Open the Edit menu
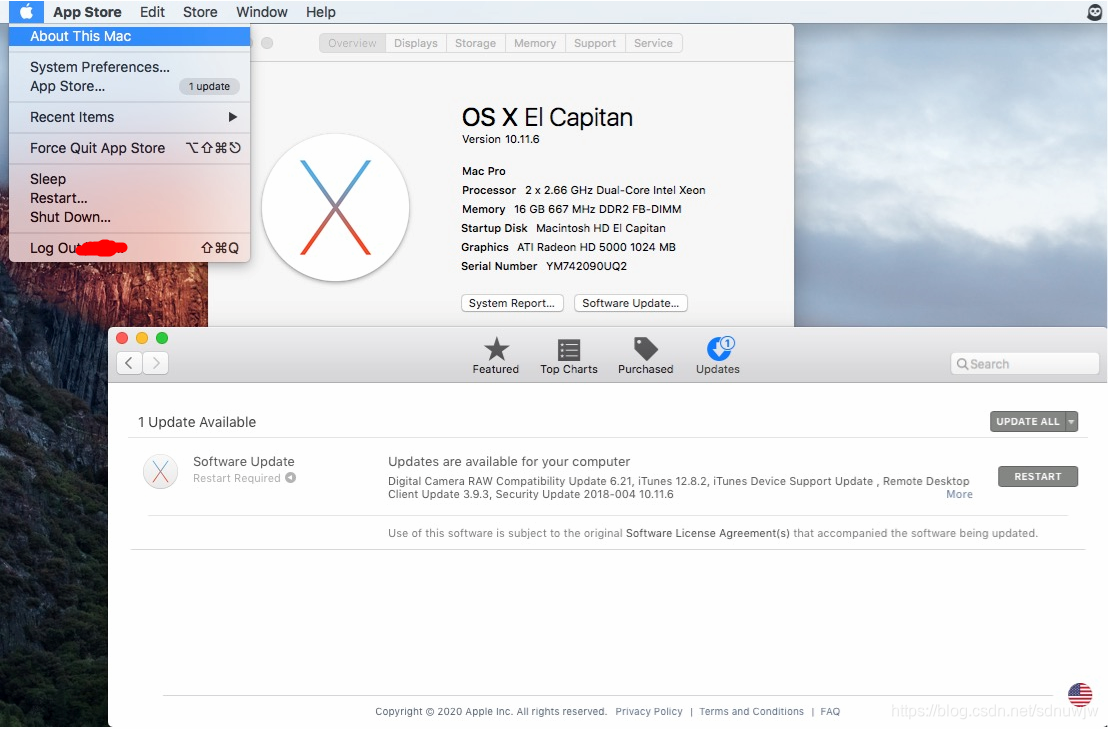This screenshot has height=729, width=1108. click(x=152, y=12)
